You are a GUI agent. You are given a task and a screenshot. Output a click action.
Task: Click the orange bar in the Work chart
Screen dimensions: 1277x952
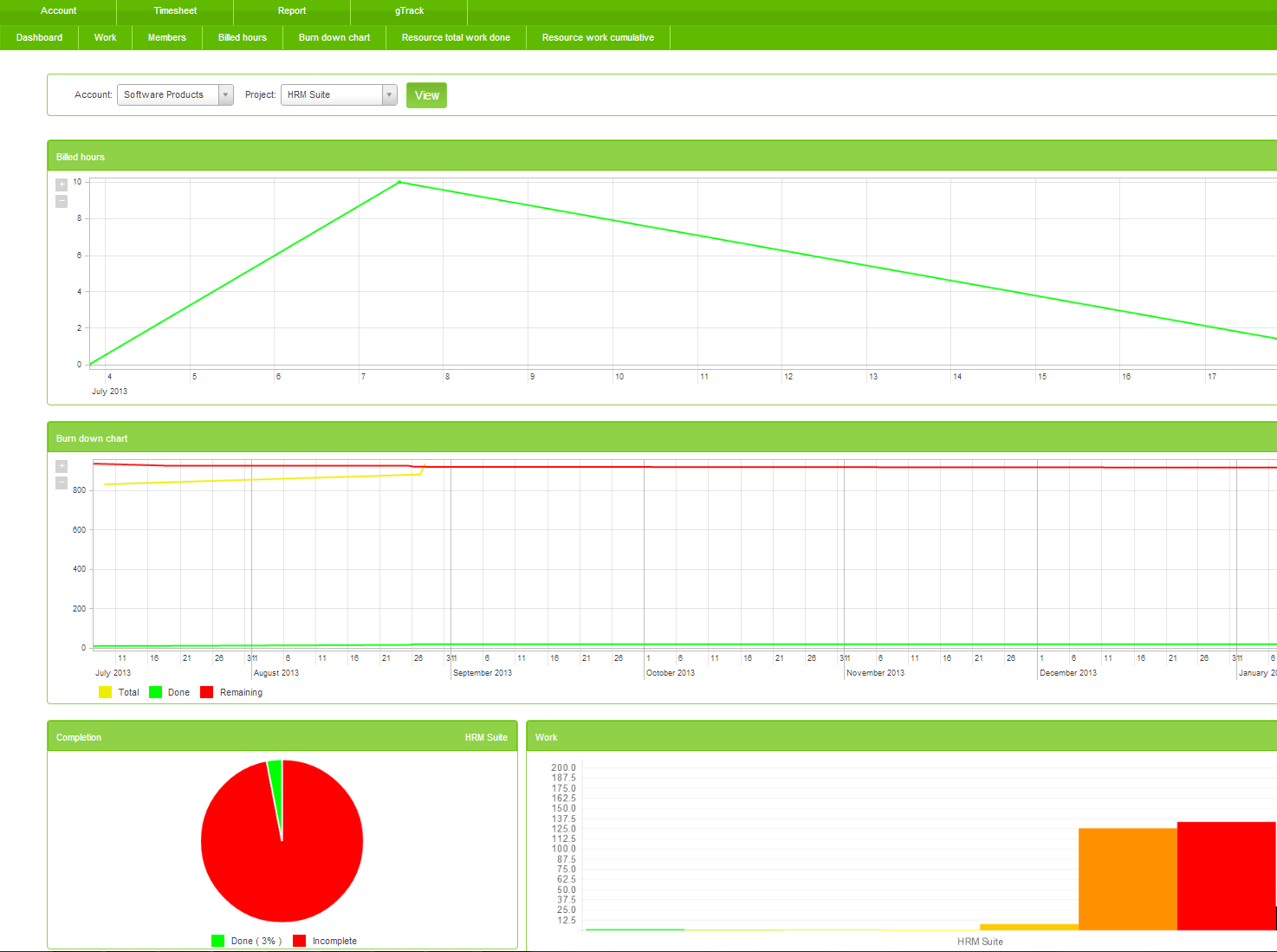[1127, 878]
